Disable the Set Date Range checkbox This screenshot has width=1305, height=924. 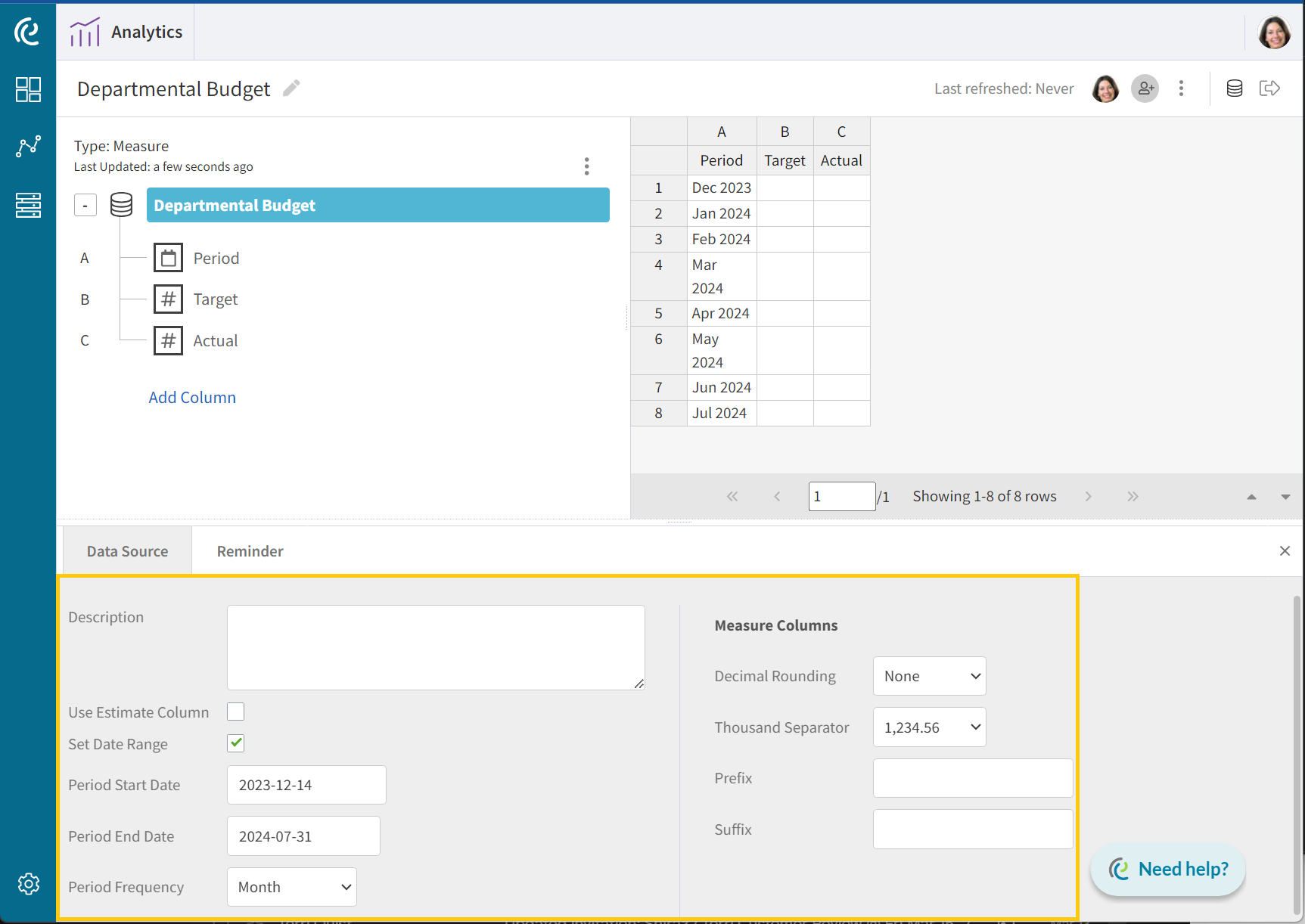pyautogui.click(x=235, y=743)
